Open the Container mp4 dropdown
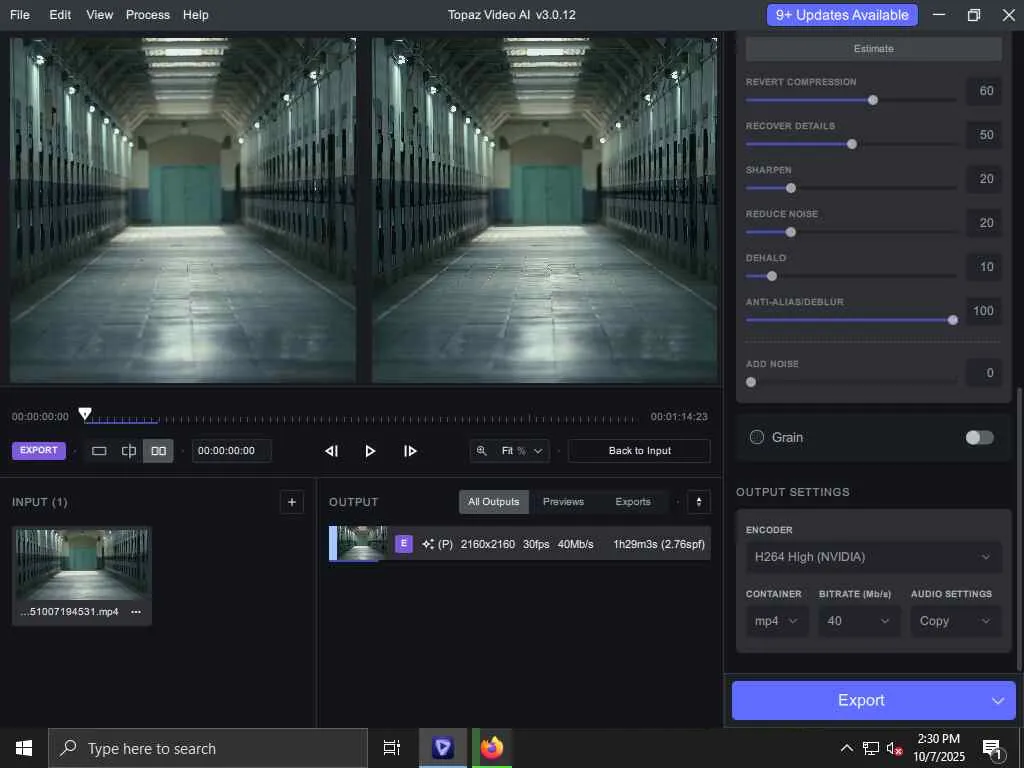1024x768 pixels. [x=777, y=621]
